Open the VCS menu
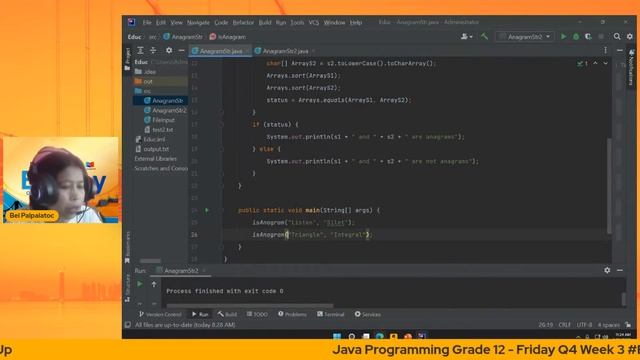The image size is (640, 360). (313, 22)
